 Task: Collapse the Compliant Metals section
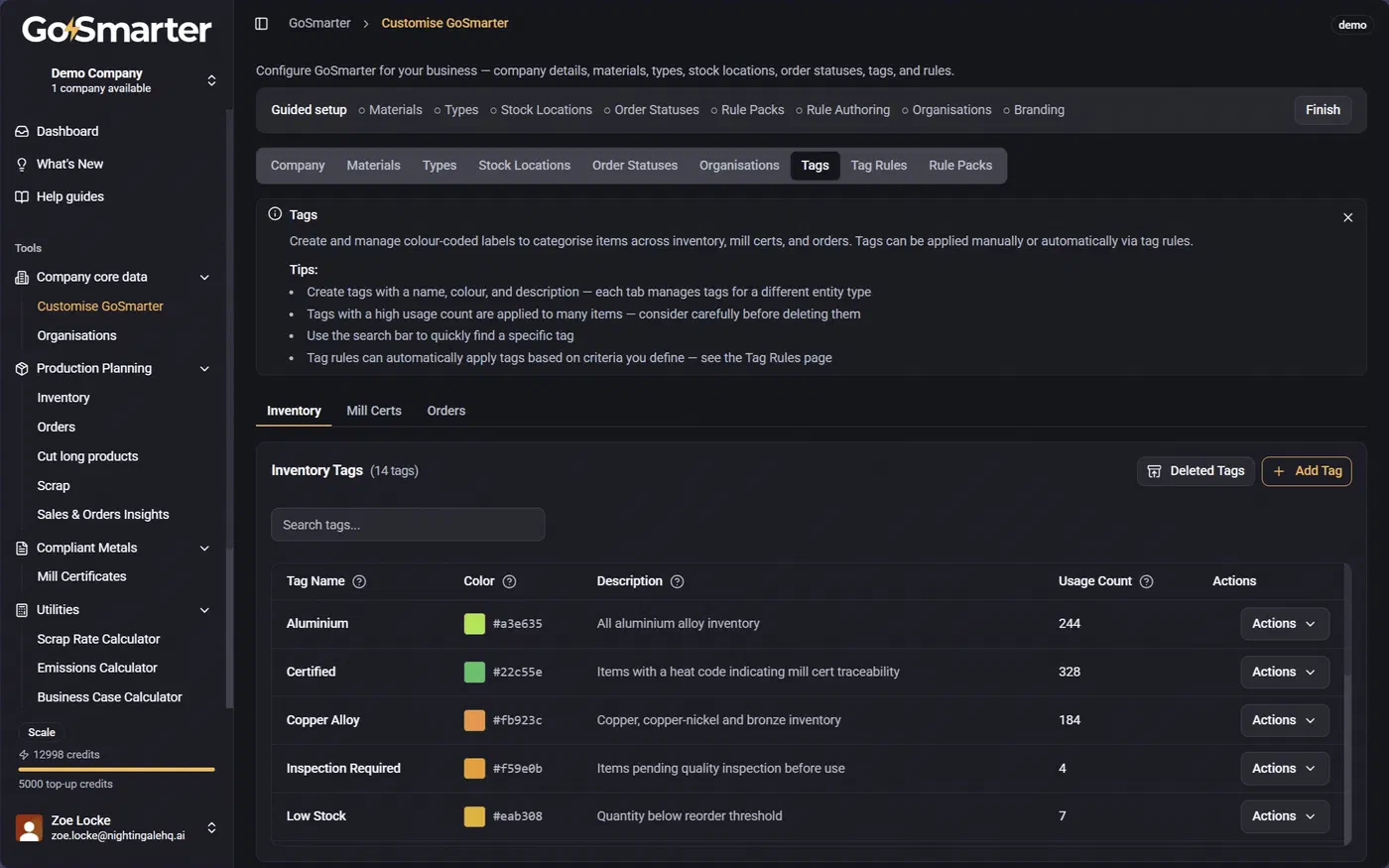pyautogui.click(x=204, y=548)
